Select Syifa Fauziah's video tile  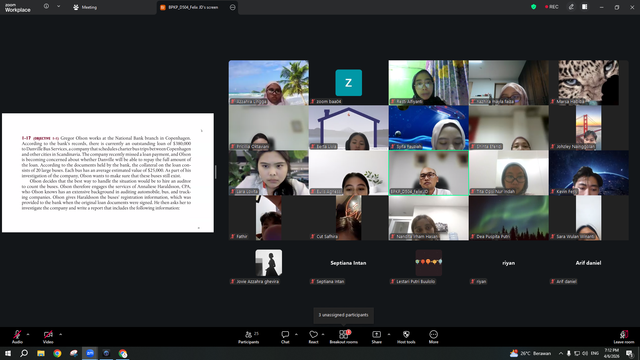pyautogui.click(x=429, y=128)
